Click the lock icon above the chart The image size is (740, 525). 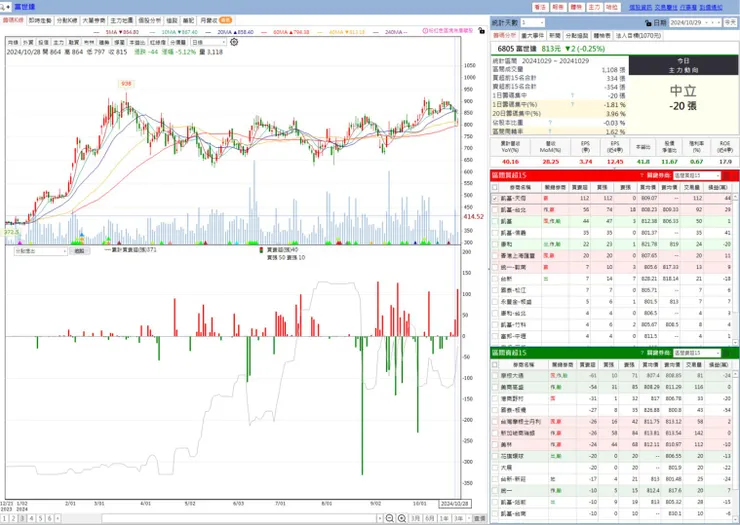pos(481,31)
